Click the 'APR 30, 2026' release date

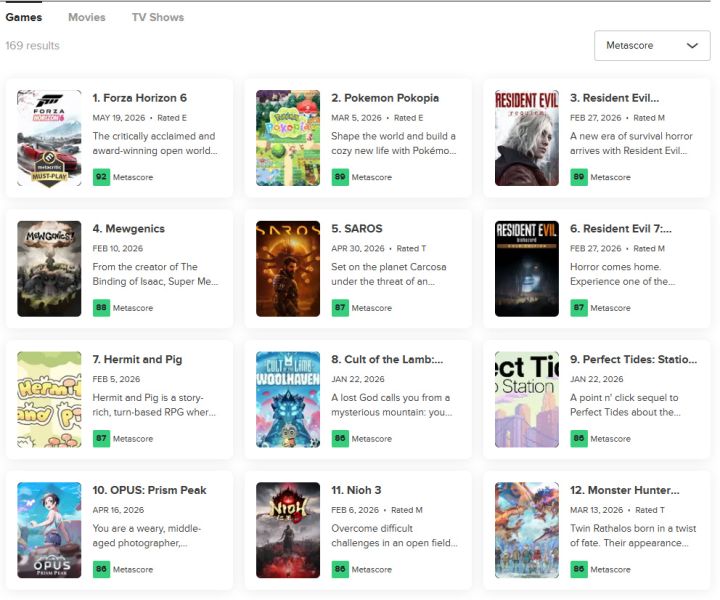(x=358, y=249)
